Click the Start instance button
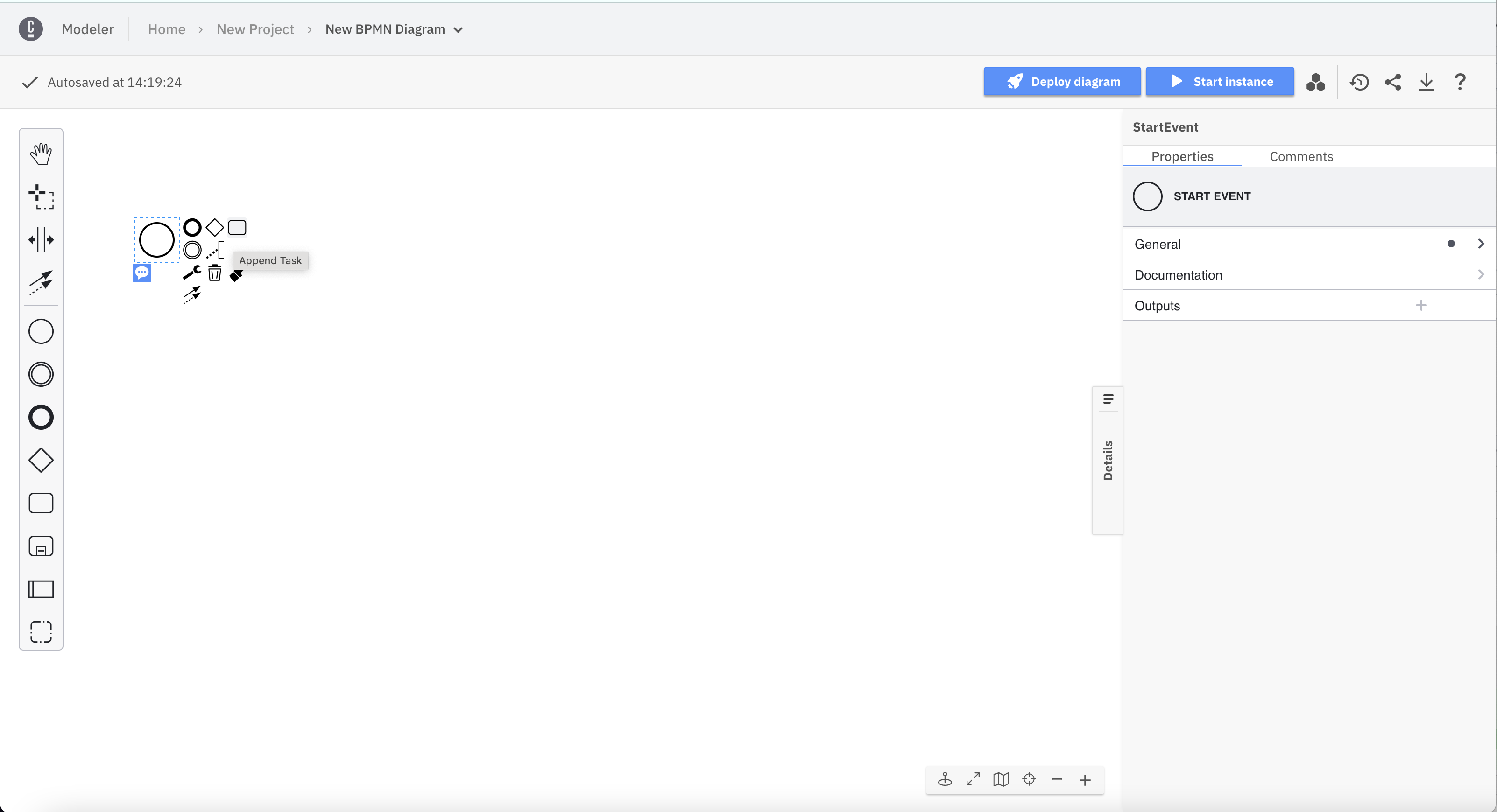The width and height of the screenshot is (1497, 812). coord(1219,81)
